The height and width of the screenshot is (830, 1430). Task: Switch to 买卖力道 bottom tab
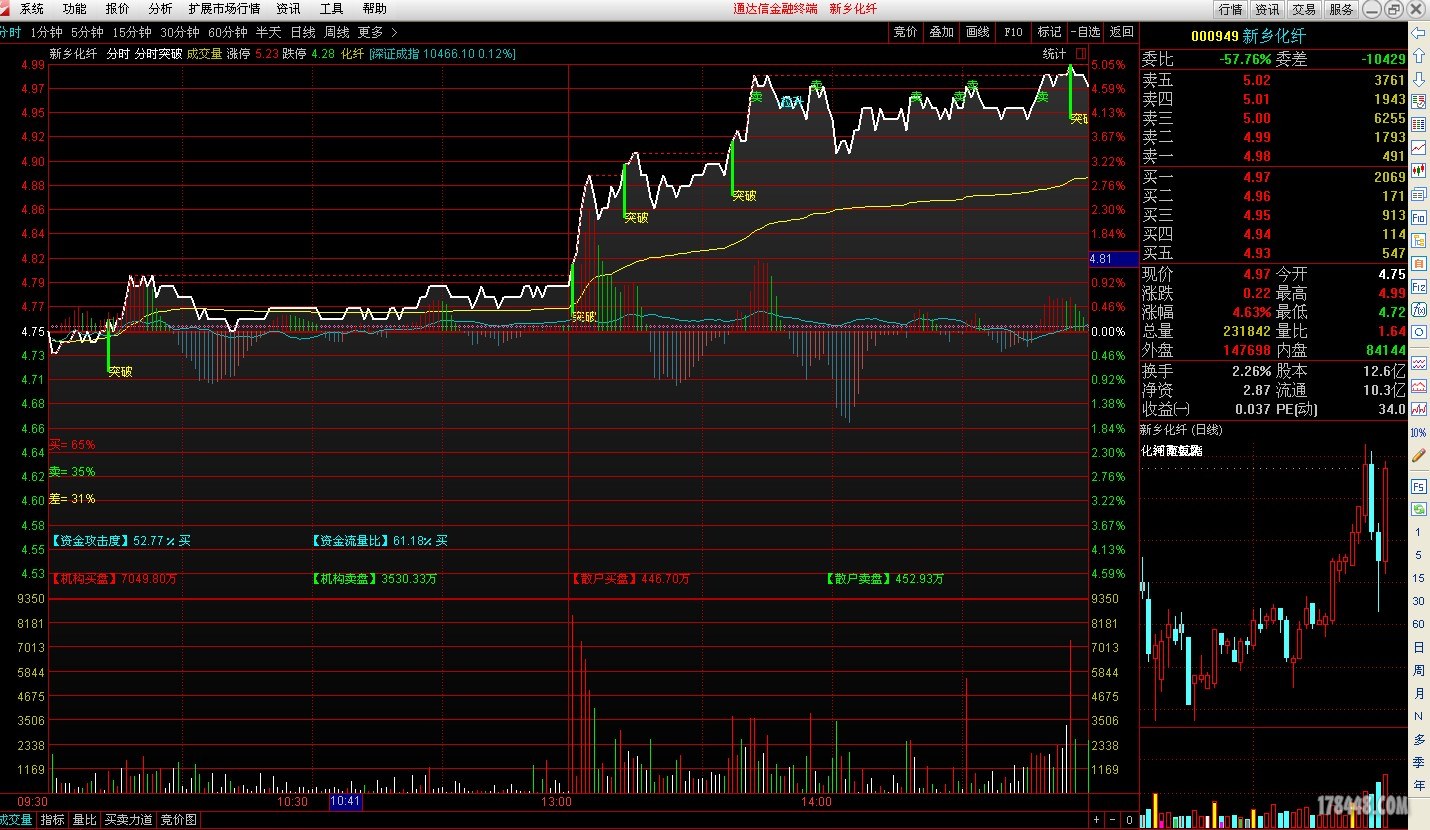pyautogui.click(x=129, y=820)
